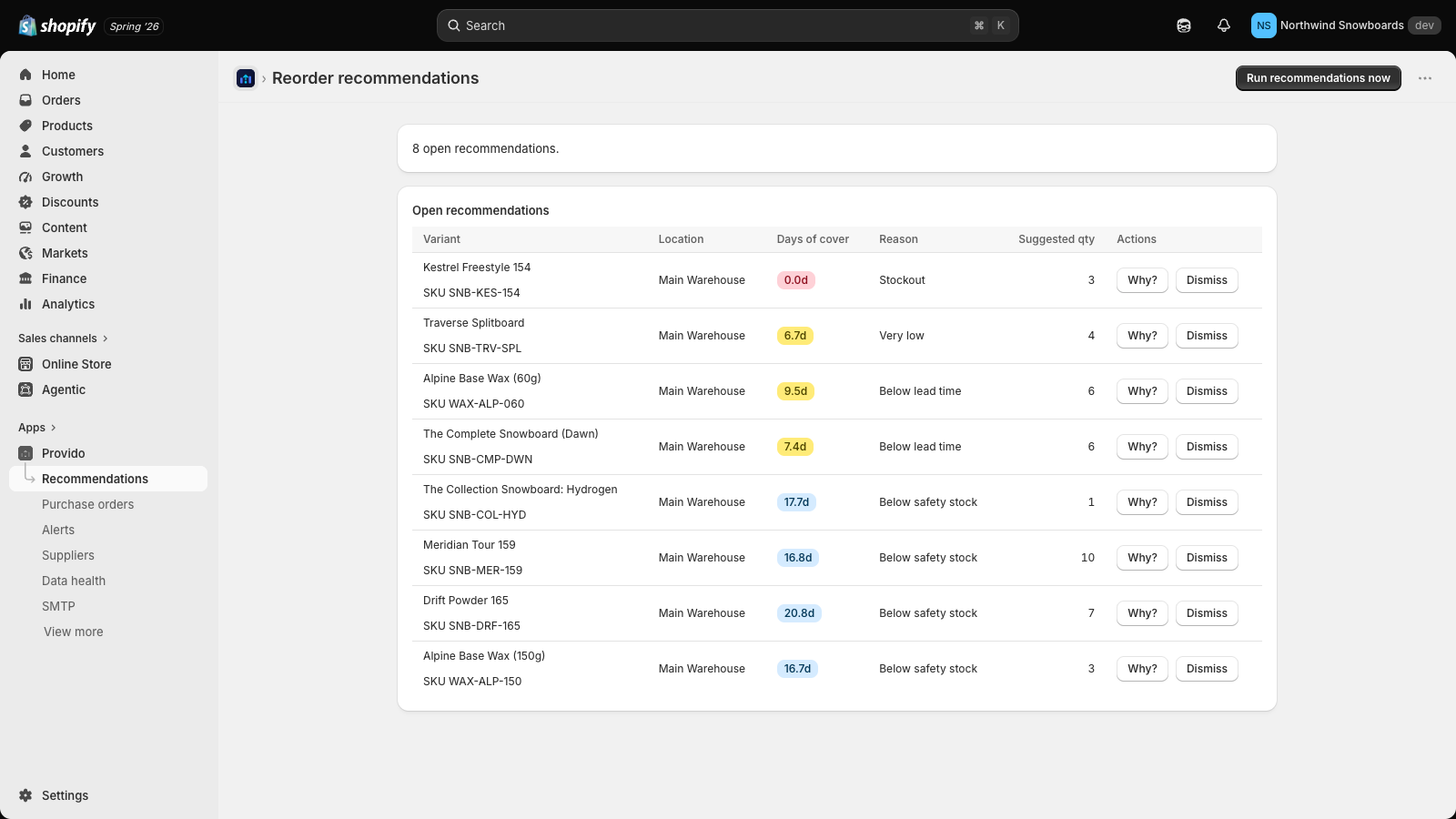
Task: Click the Content icon in sidebar
Action: click(x=25, y=227)
